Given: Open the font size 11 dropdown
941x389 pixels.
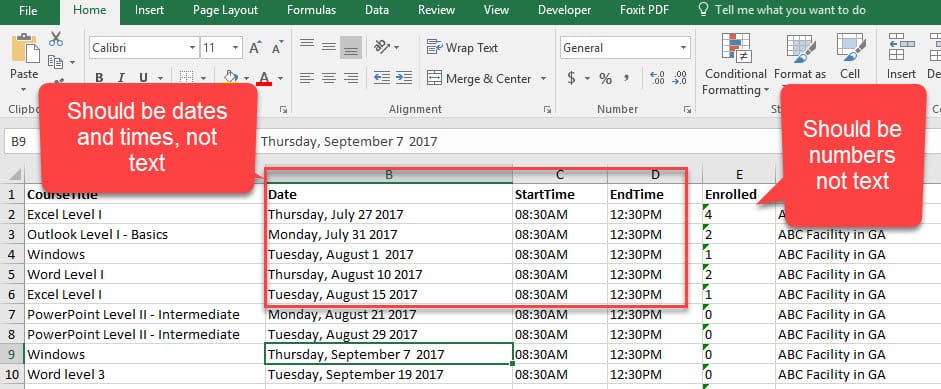Looking at the screenshot, I should [x=235, y=47].
